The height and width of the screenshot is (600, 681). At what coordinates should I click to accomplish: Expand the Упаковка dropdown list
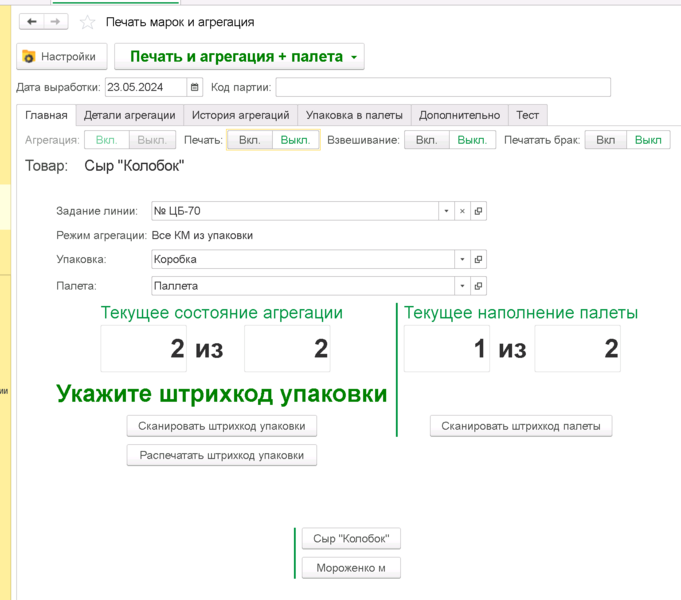coord(462,259)
